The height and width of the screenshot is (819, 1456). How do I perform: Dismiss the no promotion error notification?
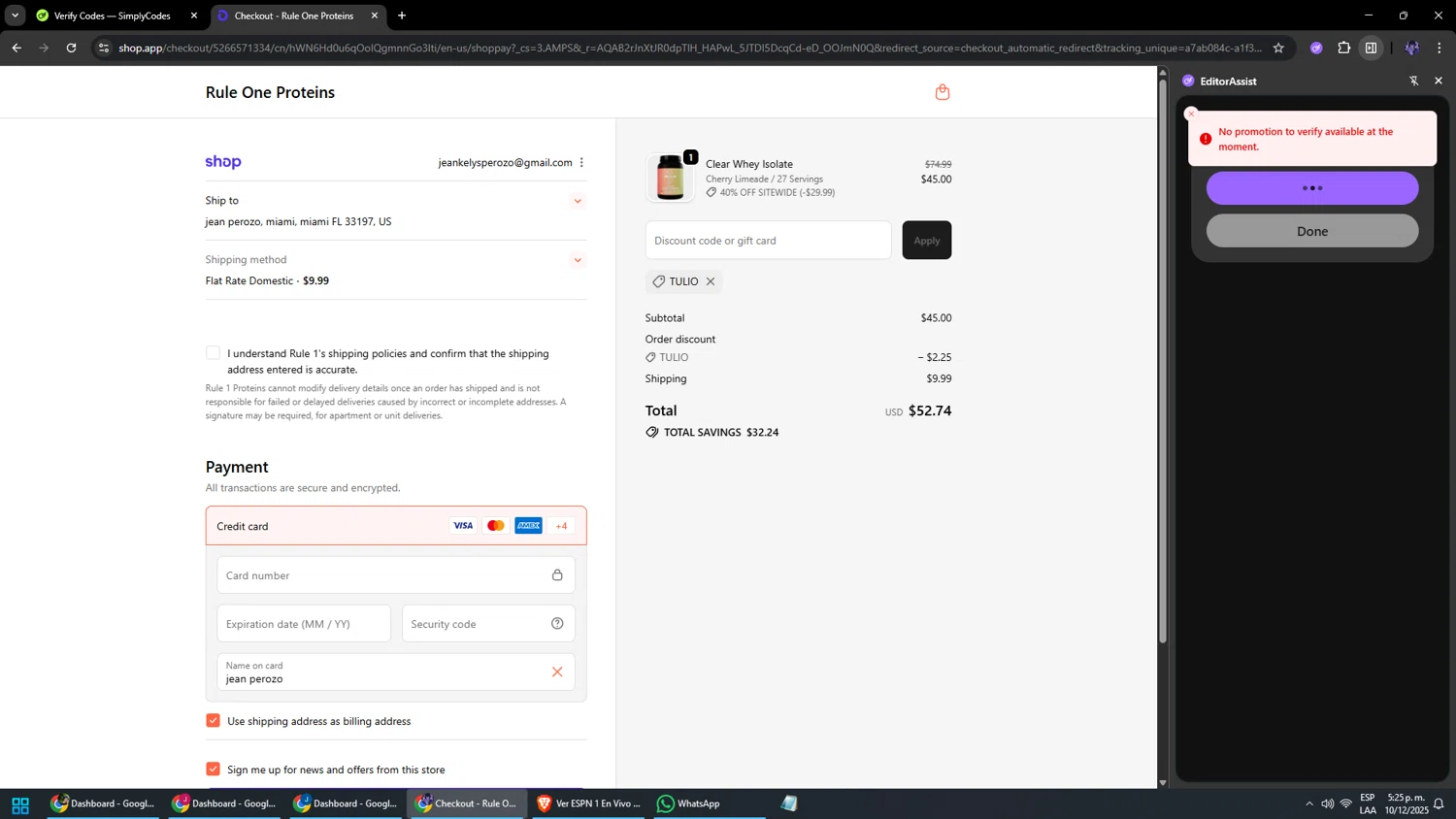(x=1191, y=114)
